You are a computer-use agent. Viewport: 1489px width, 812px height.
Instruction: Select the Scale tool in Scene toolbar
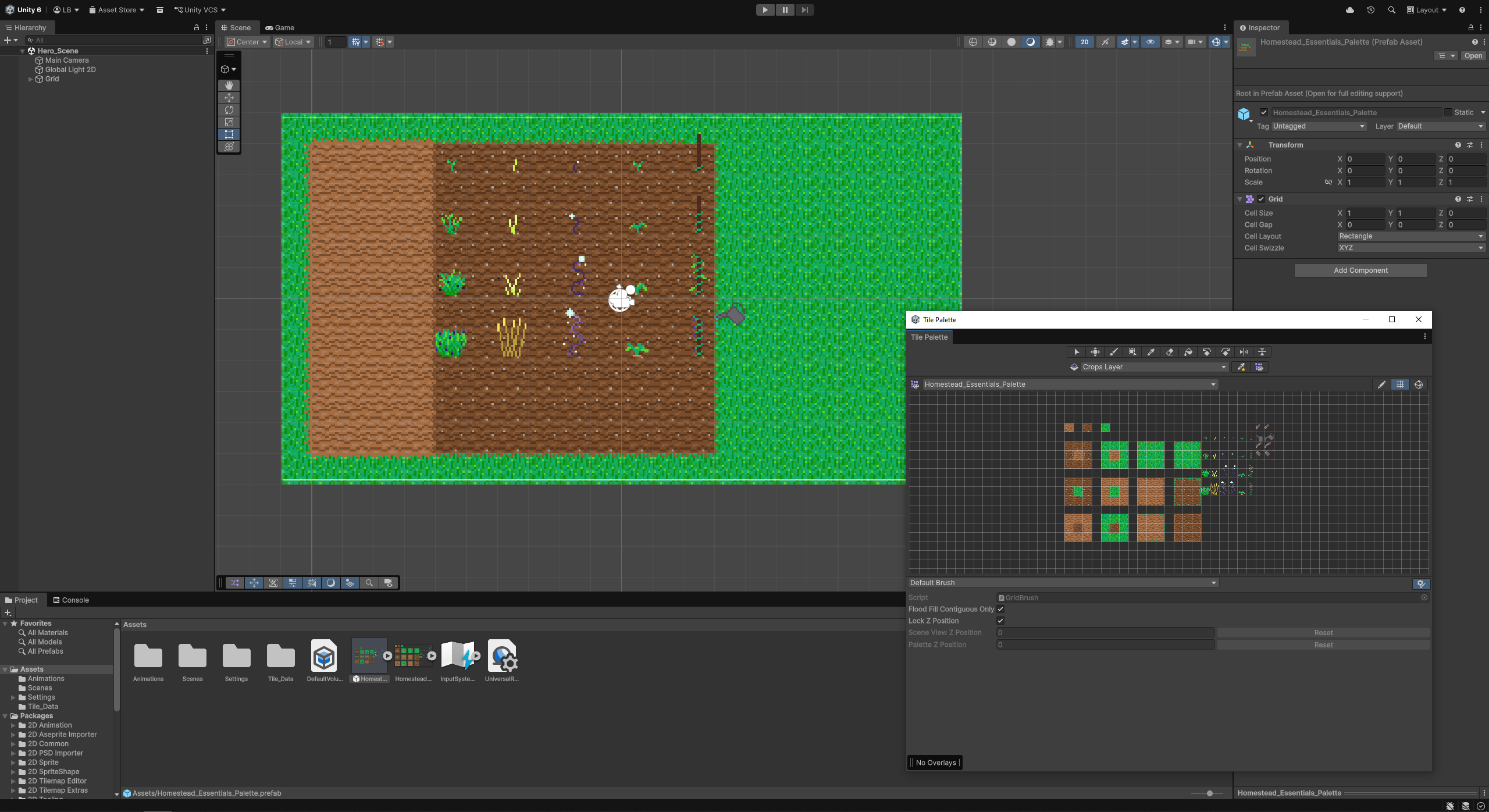point(229,122)
